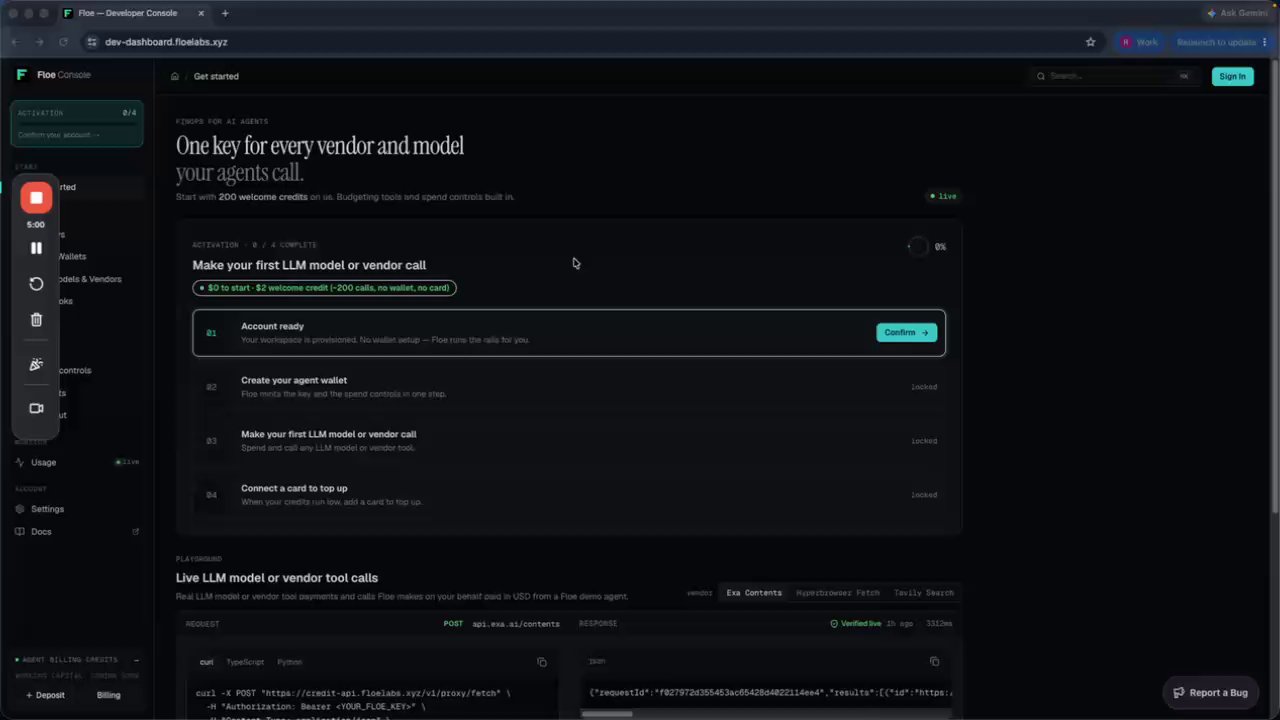Open the activation 0/4 card in sidebar
1280x720 pixels.
(x=77, y=124)
